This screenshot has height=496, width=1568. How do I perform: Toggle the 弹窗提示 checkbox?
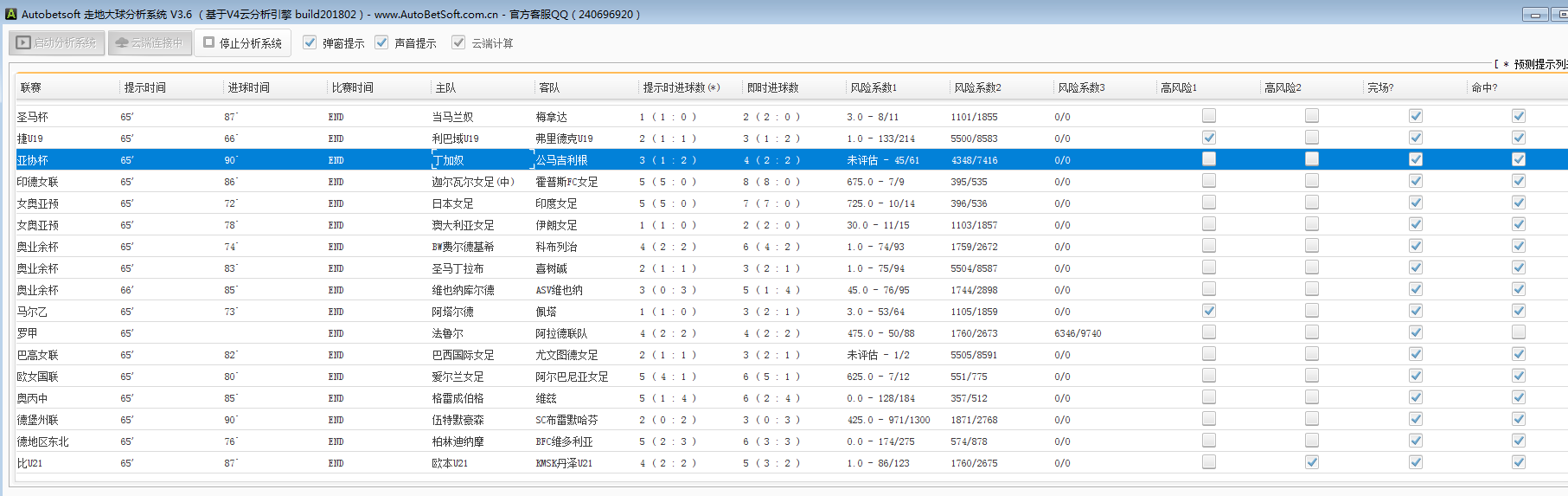(310, 42)
